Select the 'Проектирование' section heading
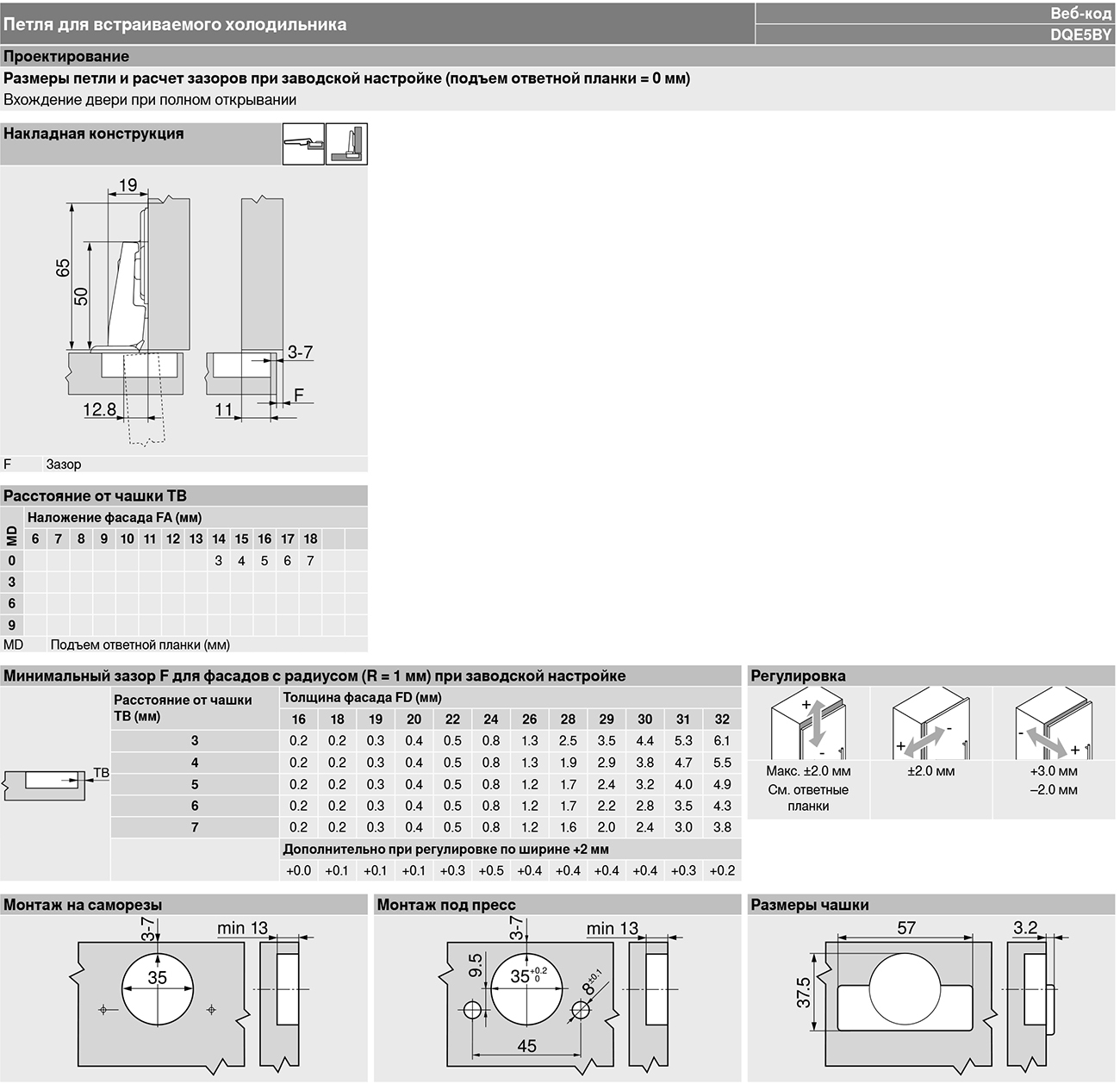Viewport: 1120px width, 1090px height. tap(66, 57)
